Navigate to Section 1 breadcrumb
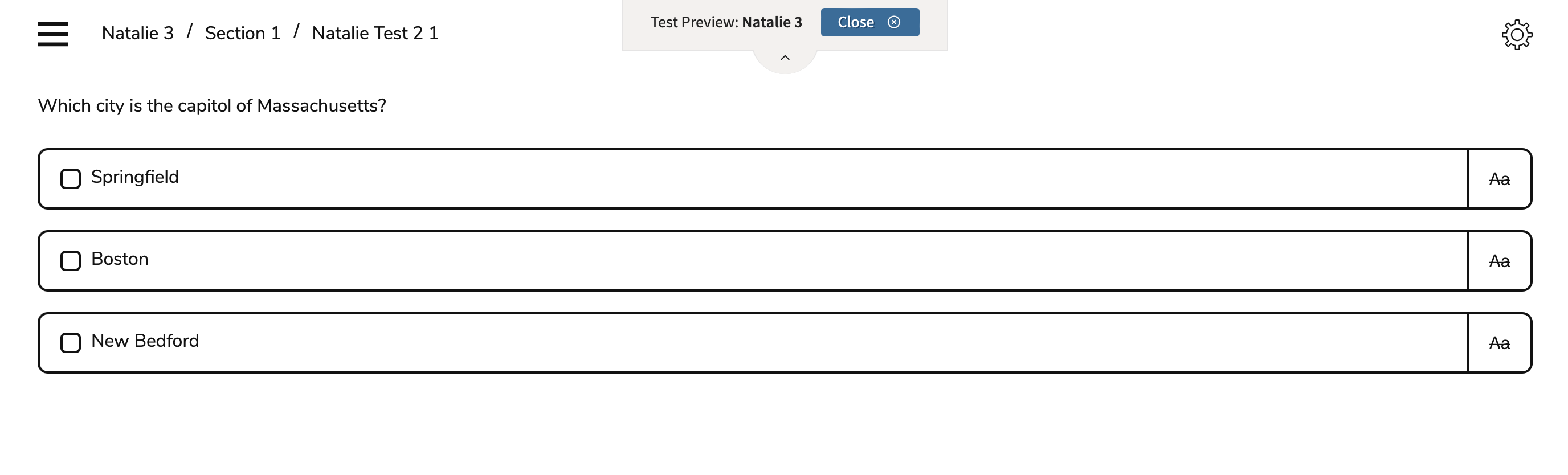 [x=242, y=33]
